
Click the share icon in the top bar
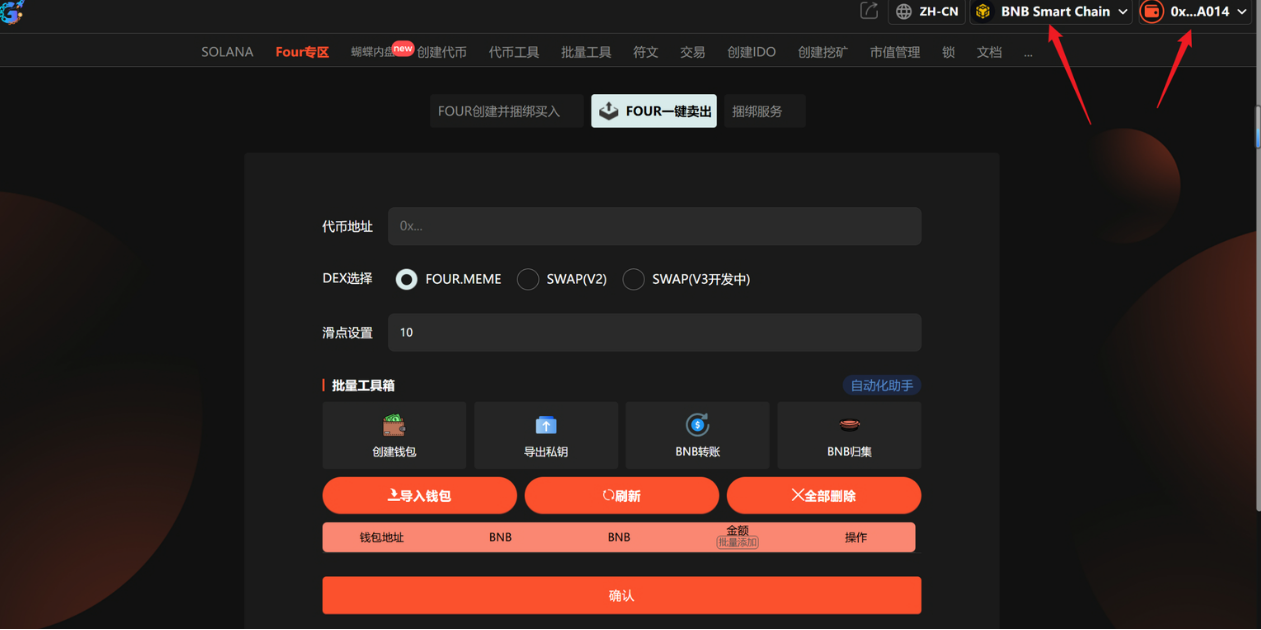point(869,11)
